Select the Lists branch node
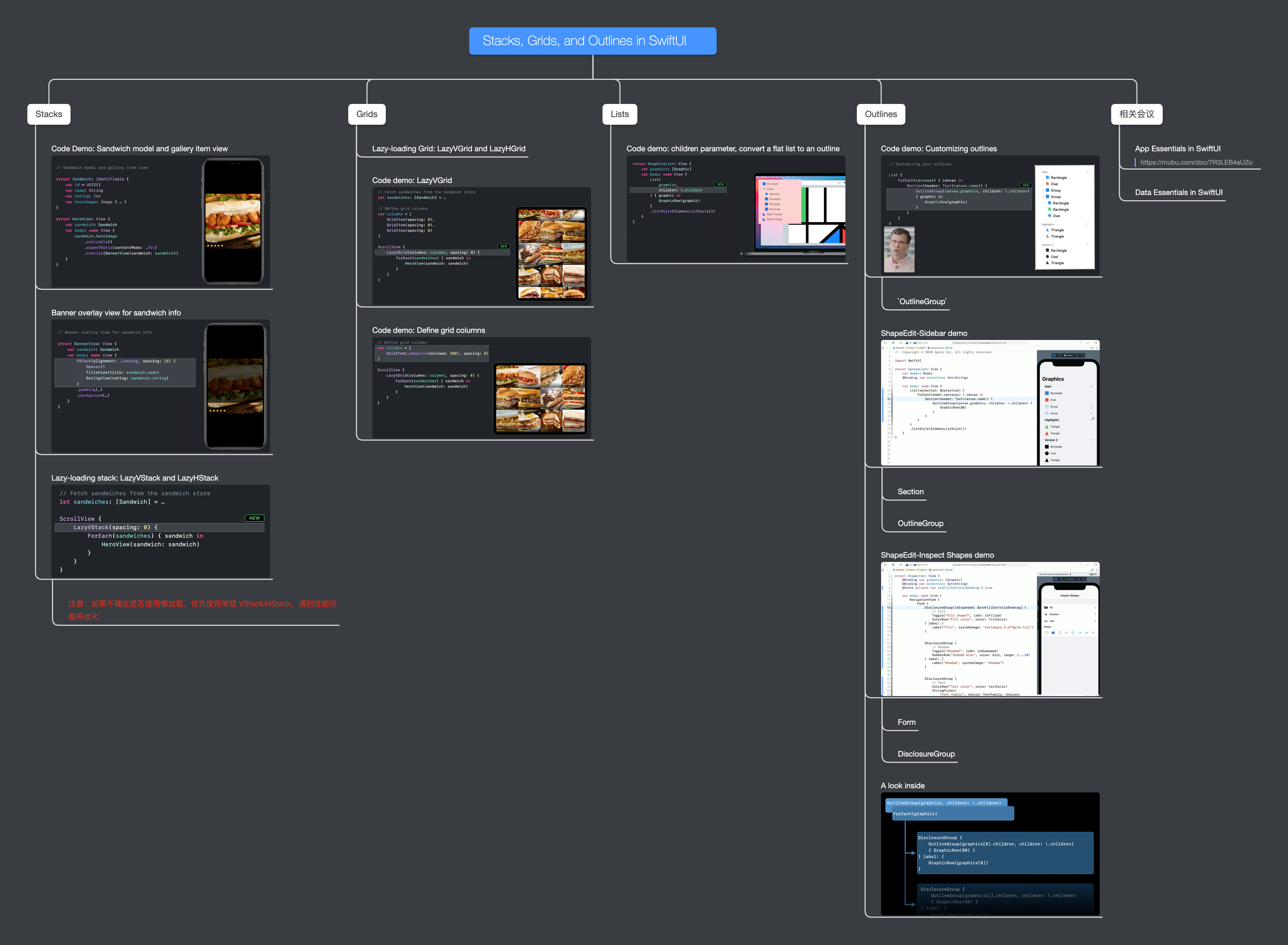1288x945 pixels. pos(619,114)
